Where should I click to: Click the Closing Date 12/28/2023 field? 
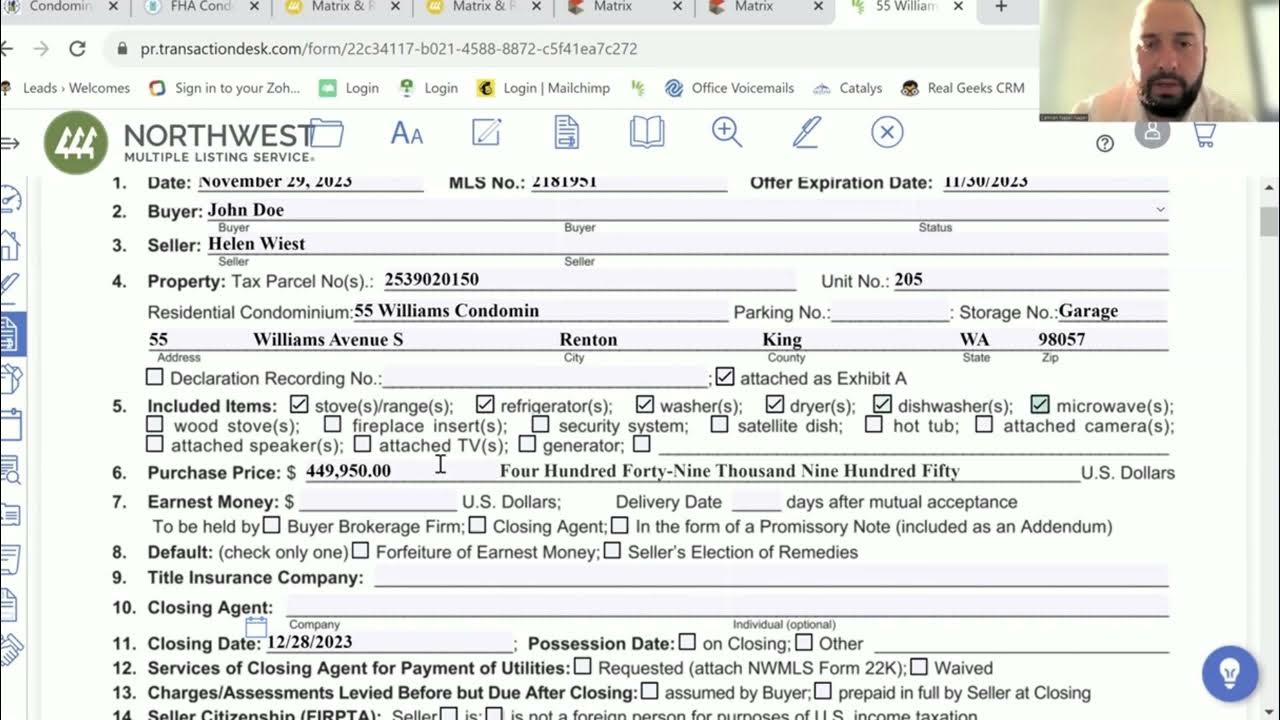click(390, 642)
